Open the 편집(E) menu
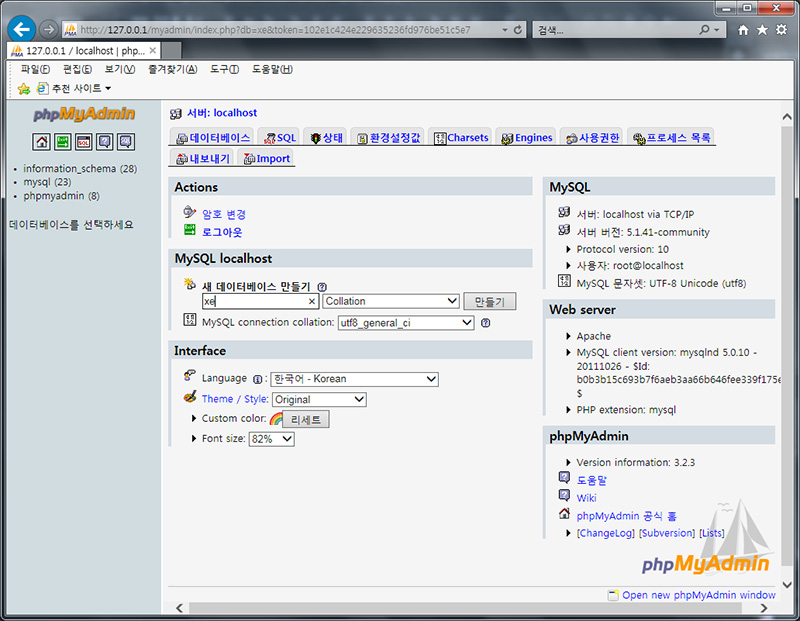Image resolution: width=800 pixels, height=621 pixels. pos(78,69)
